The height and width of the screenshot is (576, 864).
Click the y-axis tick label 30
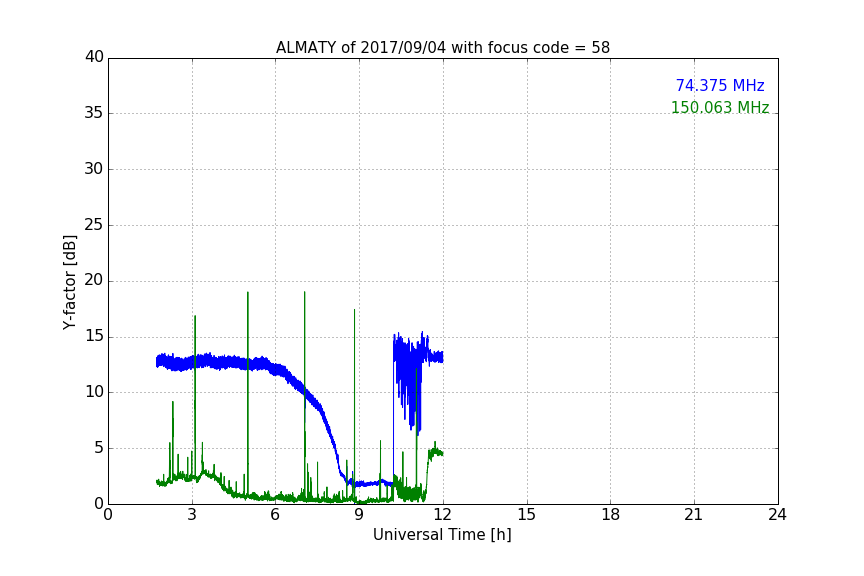(x=94, y=169)
